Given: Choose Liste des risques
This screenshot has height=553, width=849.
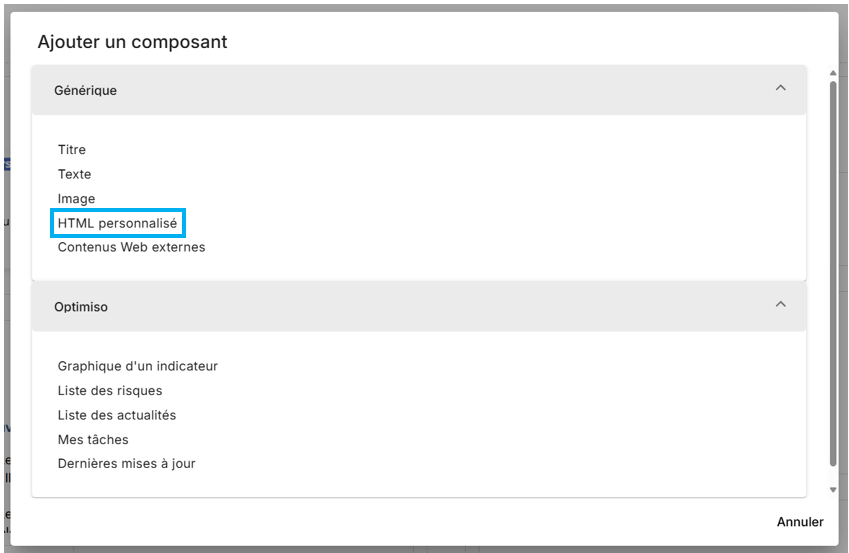Looking at the screenshot, I should [110, 391].
